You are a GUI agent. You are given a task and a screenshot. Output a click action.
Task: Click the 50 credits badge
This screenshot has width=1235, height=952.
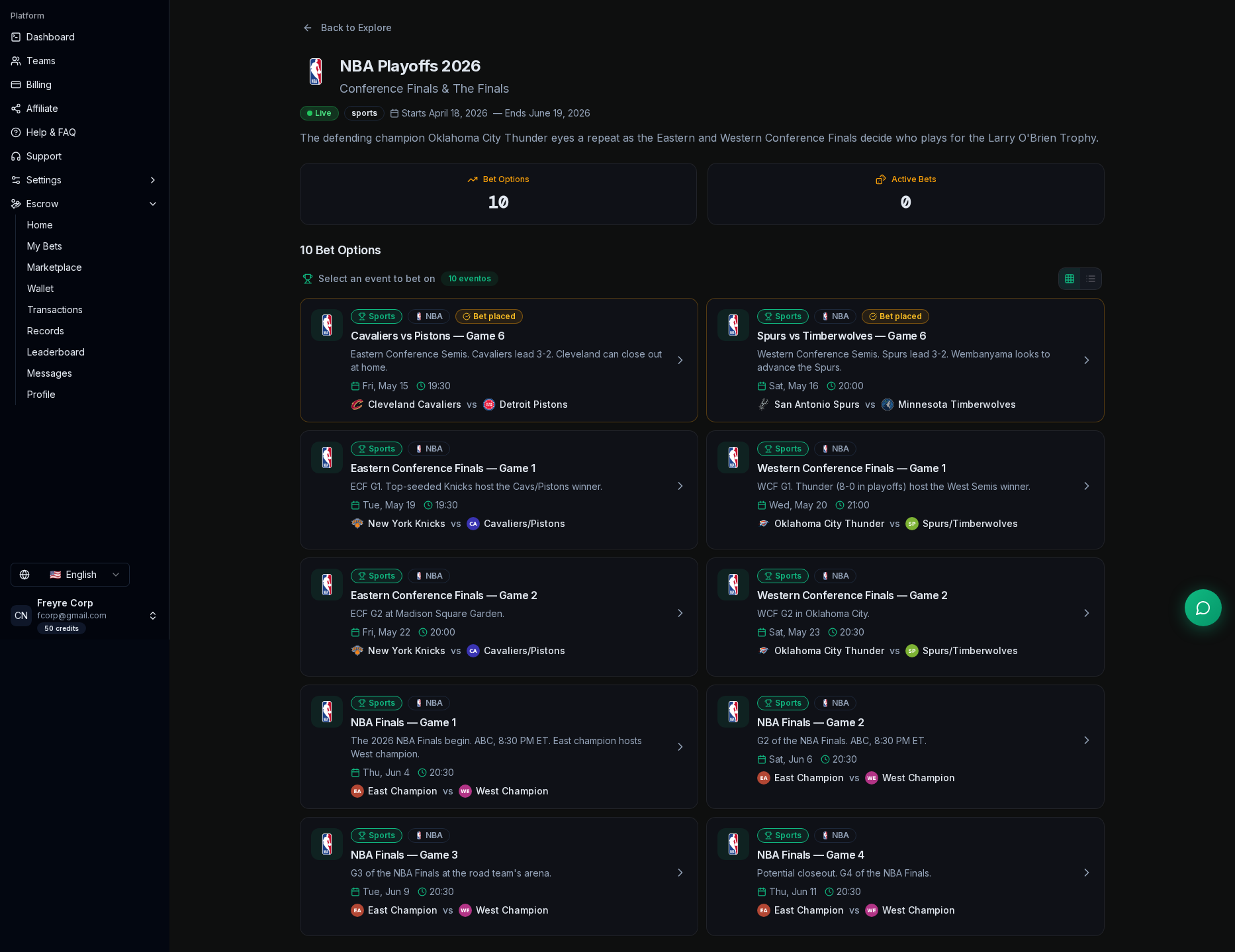pyautogui.click(x=62, y=628)
